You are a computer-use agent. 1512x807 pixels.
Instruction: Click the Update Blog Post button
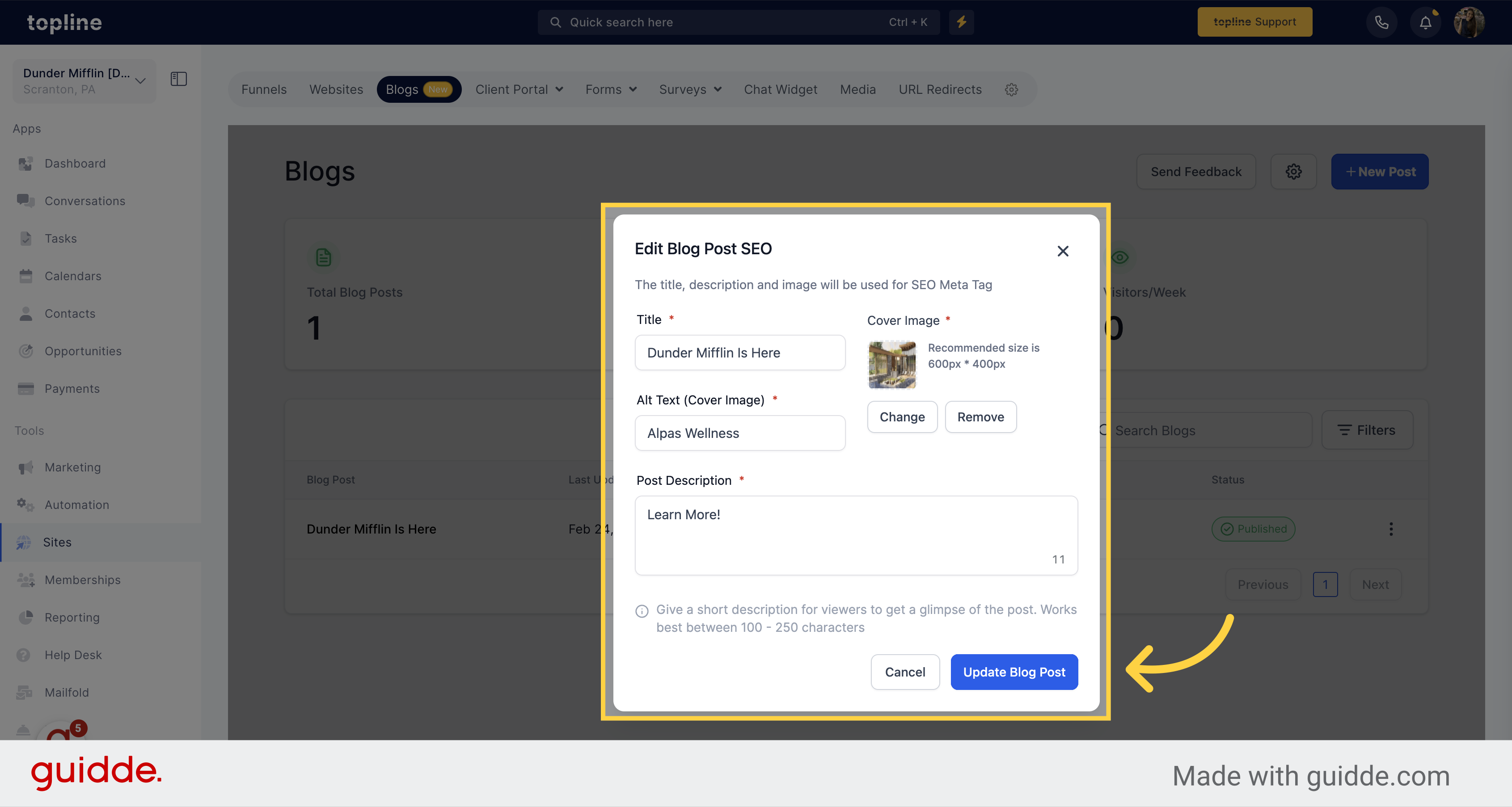(1014, 672)
